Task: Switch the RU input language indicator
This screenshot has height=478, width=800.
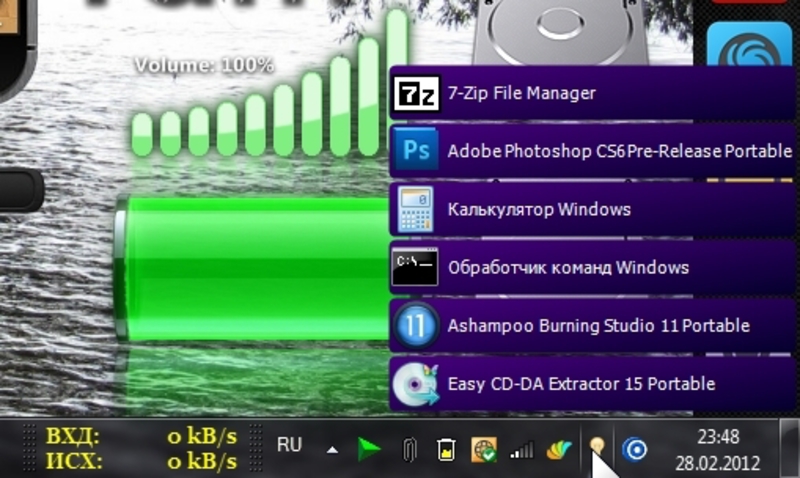Action: coord(289,445)
